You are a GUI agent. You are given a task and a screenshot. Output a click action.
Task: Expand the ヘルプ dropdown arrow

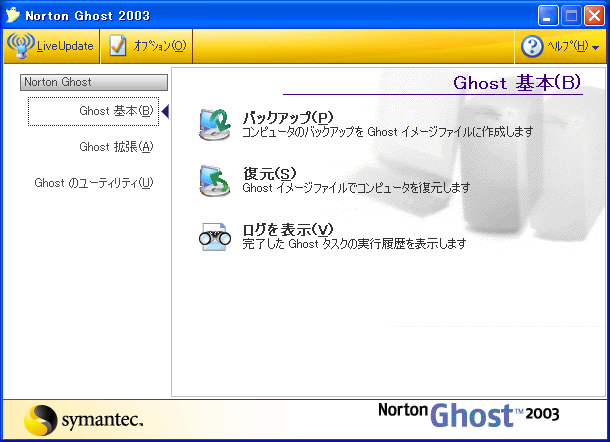tap(595, 48)
